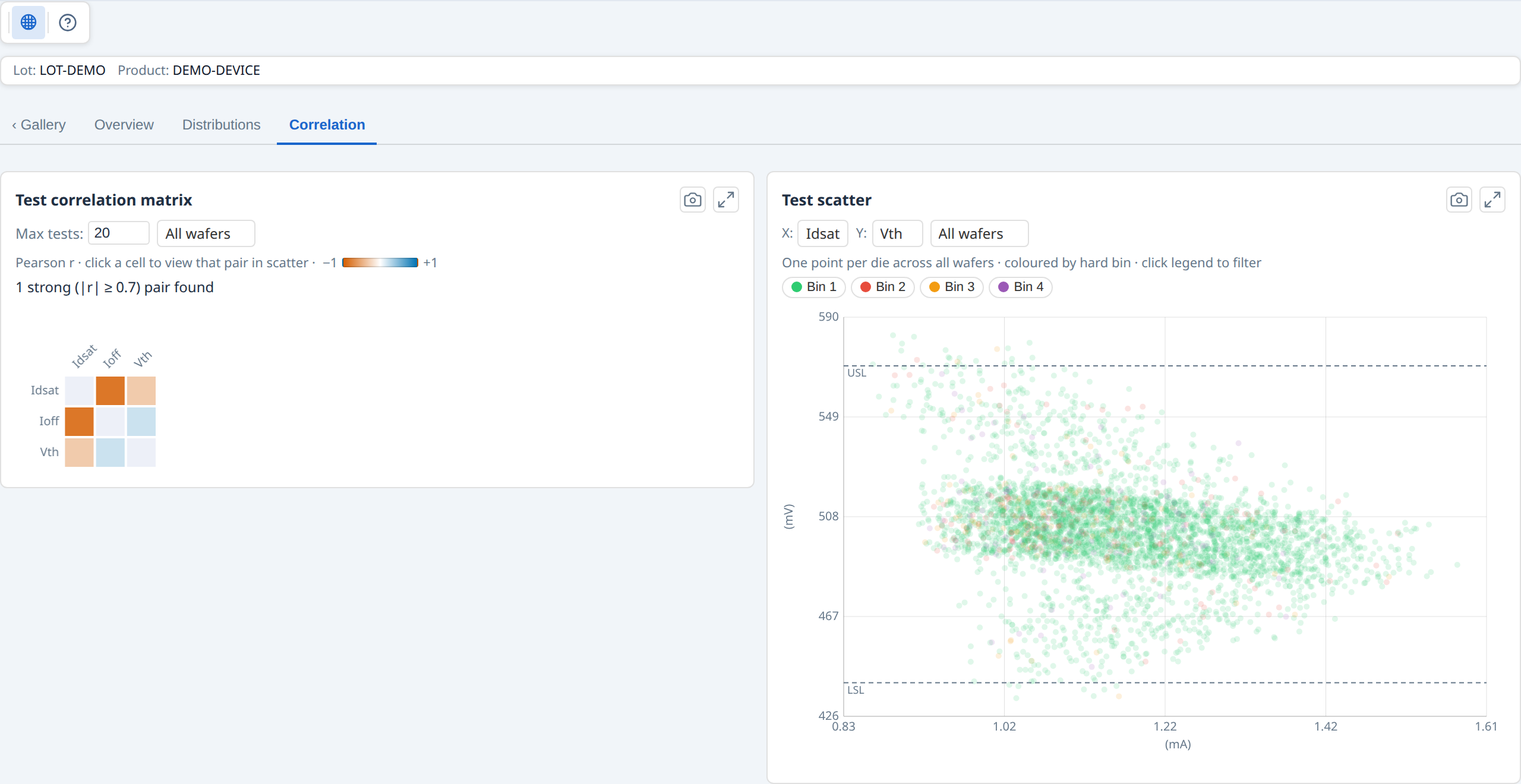The height and width of the screenshot is (784, 1521).
Task: Open the All wafers dropdown in correlation matrix
Action: (x=206, y=233)
